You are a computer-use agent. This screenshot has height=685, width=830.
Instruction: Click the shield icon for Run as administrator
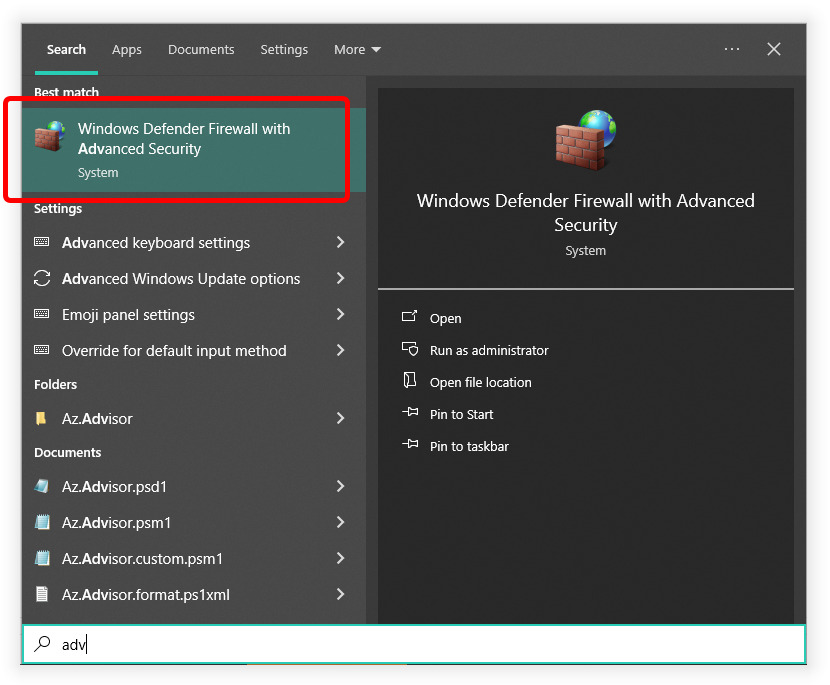[410, 348]
